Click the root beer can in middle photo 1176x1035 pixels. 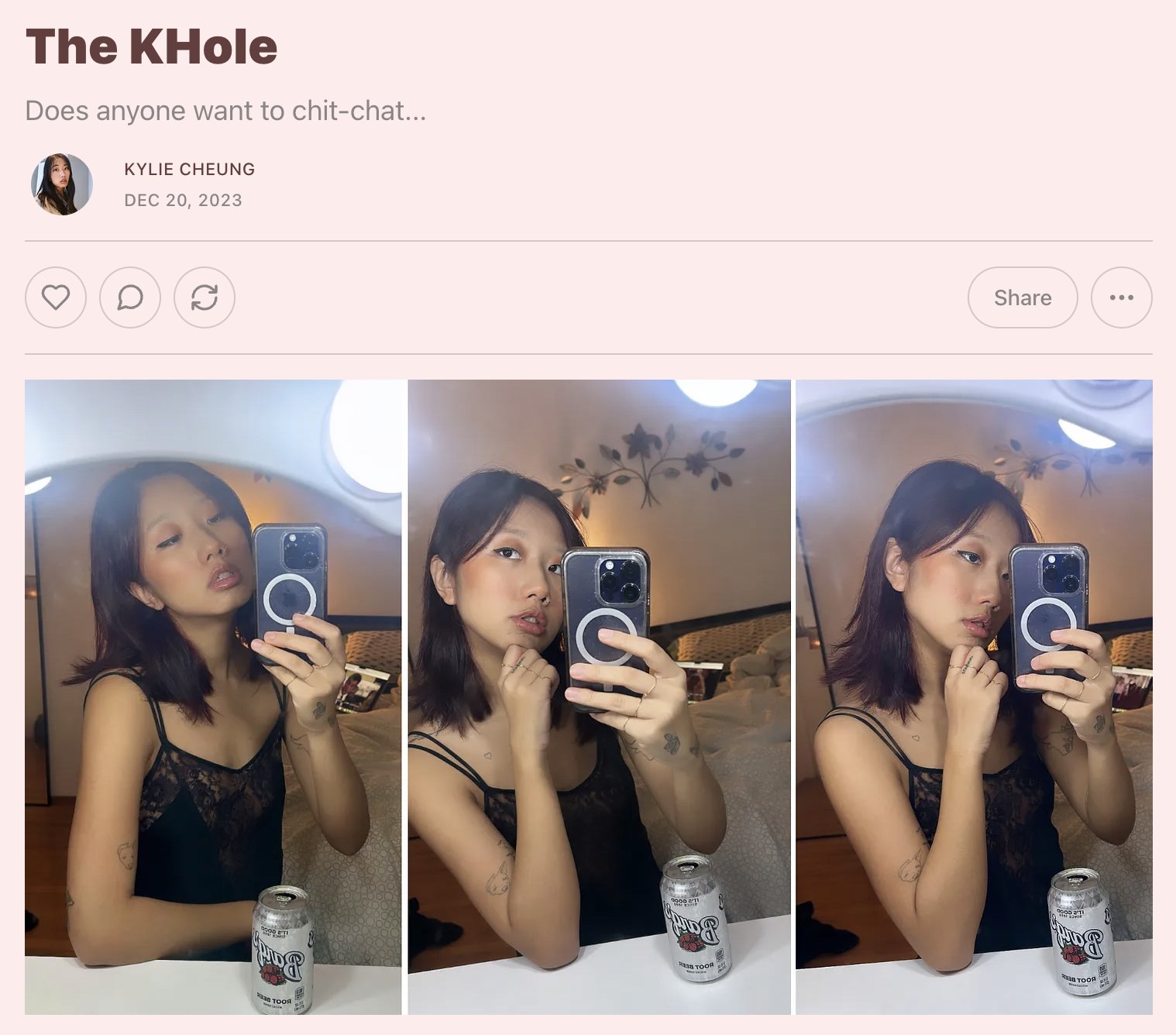point(695,918)
